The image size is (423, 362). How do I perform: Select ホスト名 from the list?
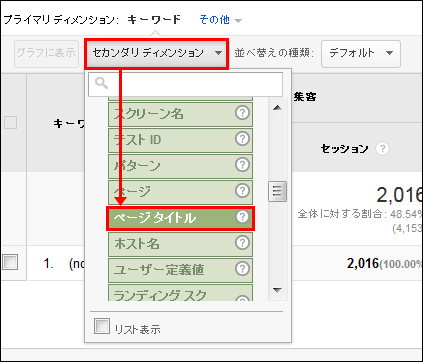(180, 244)
